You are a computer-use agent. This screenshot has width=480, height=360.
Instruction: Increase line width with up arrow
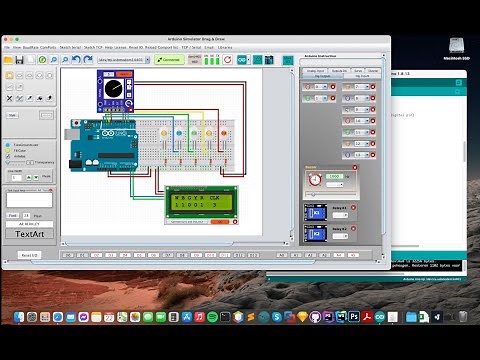tap(29, 178)
